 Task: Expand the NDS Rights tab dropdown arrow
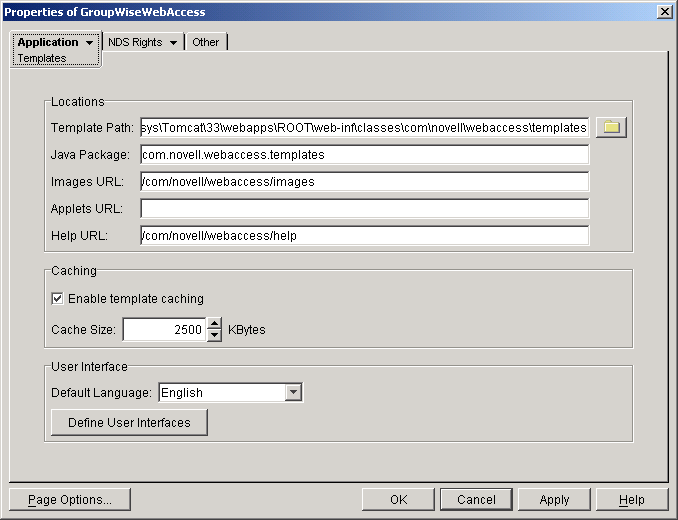(173, 43)
